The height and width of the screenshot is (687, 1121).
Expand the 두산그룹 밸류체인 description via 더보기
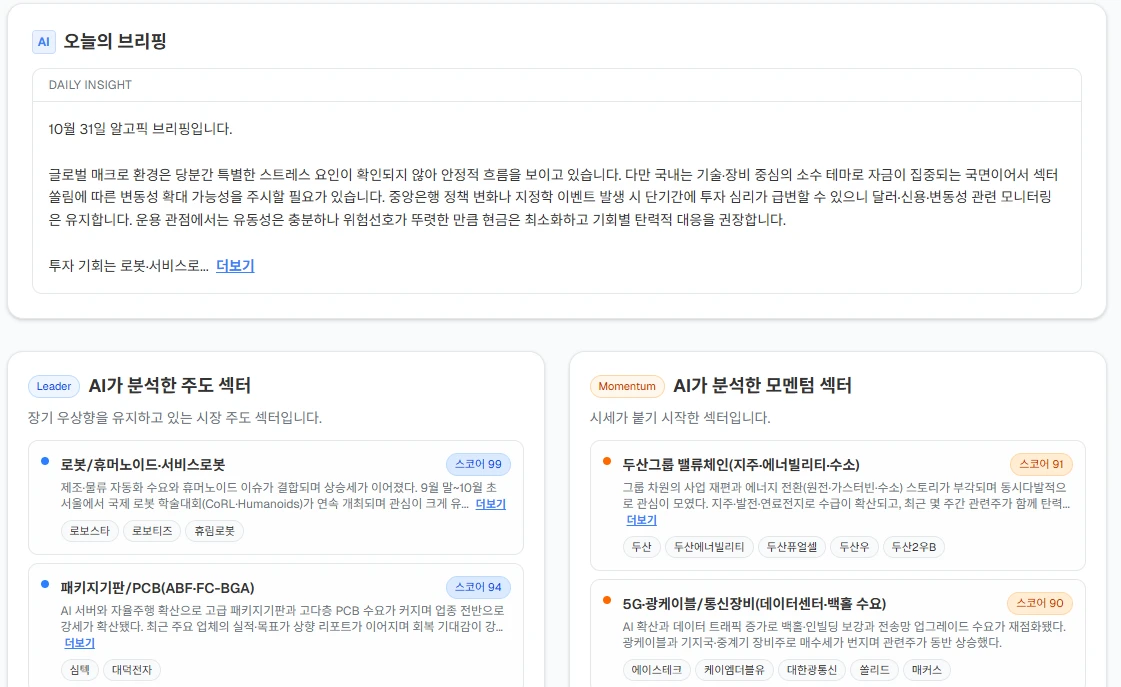point(641,520)
